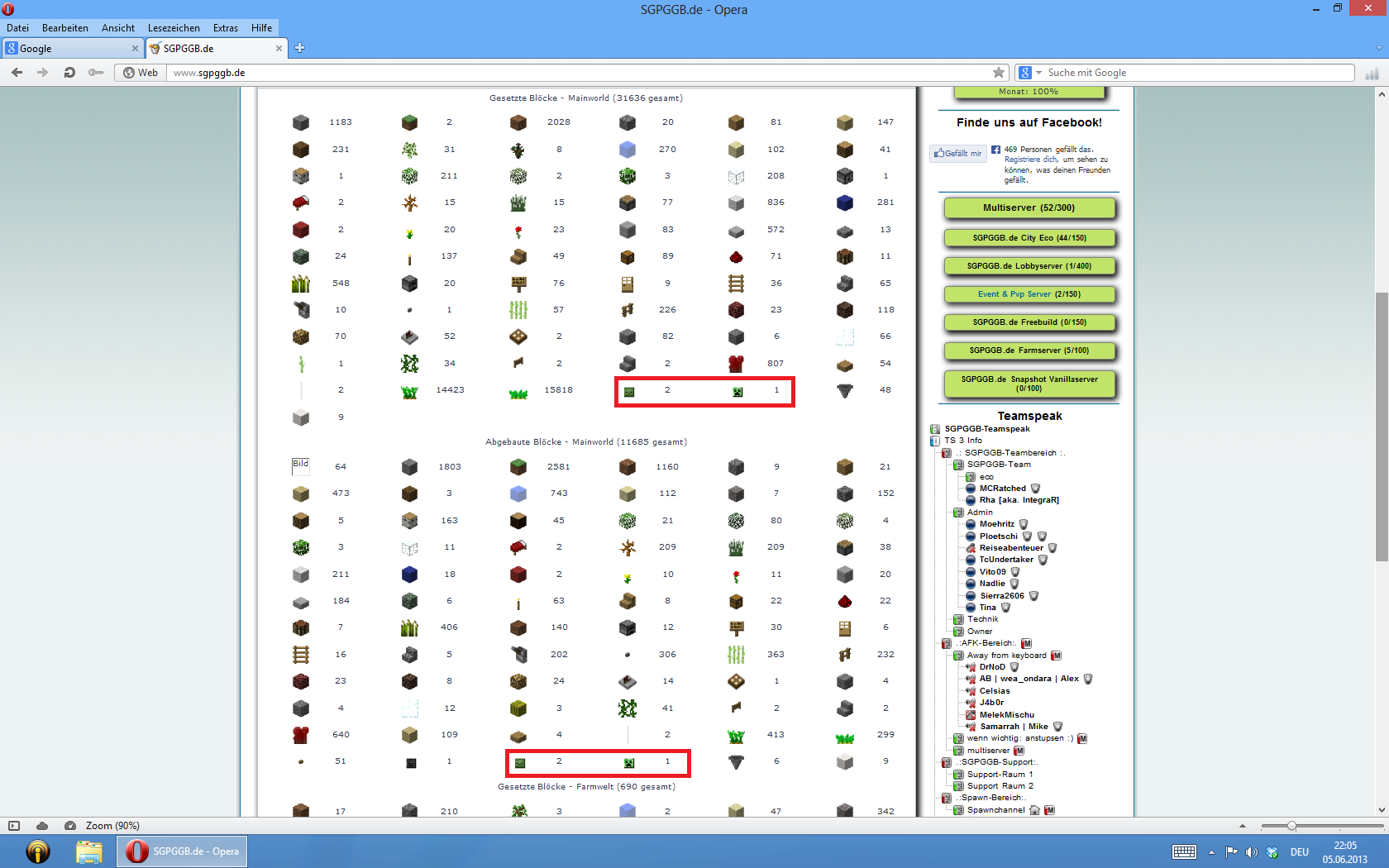Open the Lesezeichen menu

click(174, 28)
